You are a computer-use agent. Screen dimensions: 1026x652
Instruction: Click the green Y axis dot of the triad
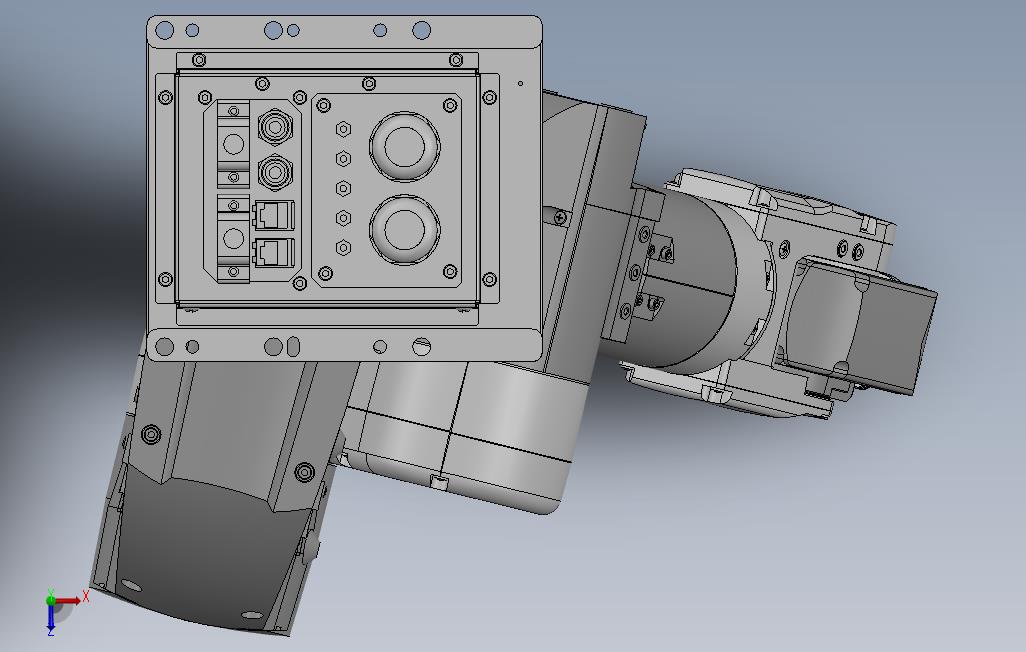(50, 599)
